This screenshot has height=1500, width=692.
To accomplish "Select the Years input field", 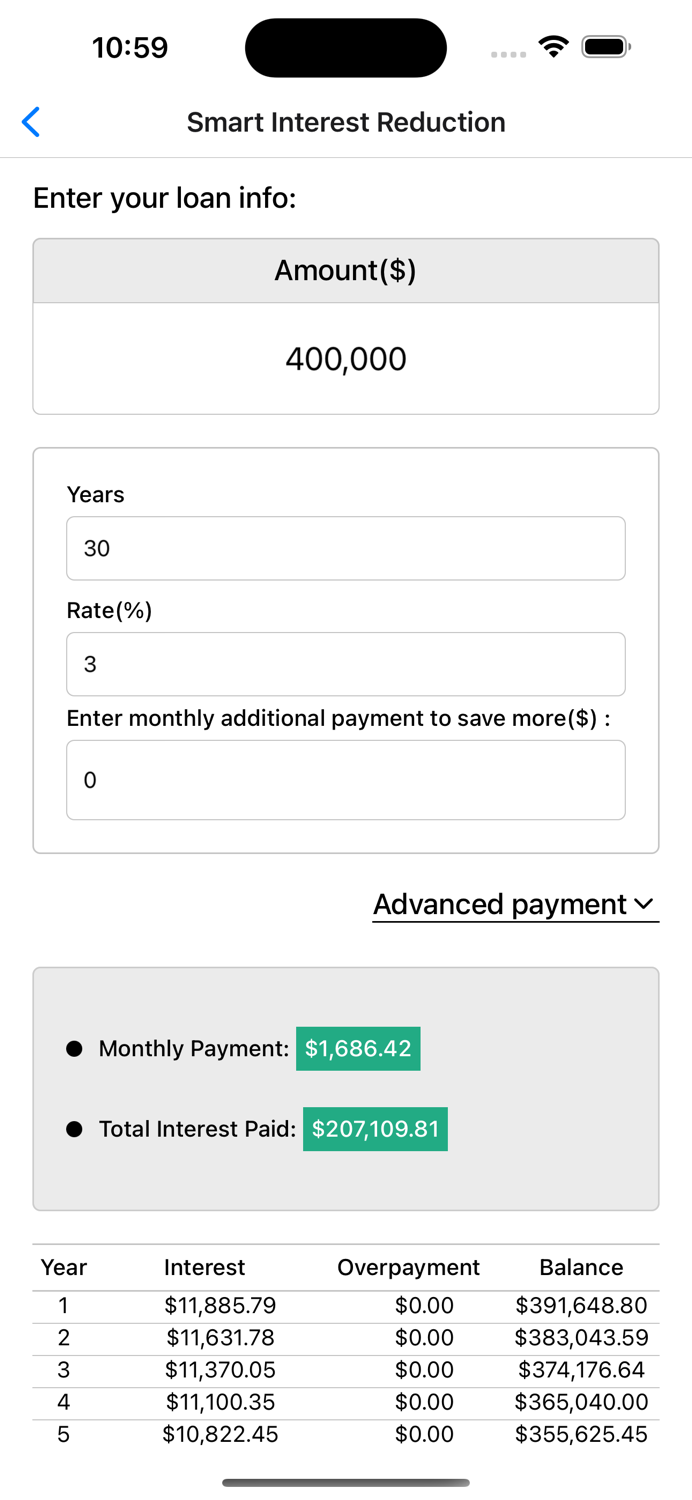I will pos(346,548).
